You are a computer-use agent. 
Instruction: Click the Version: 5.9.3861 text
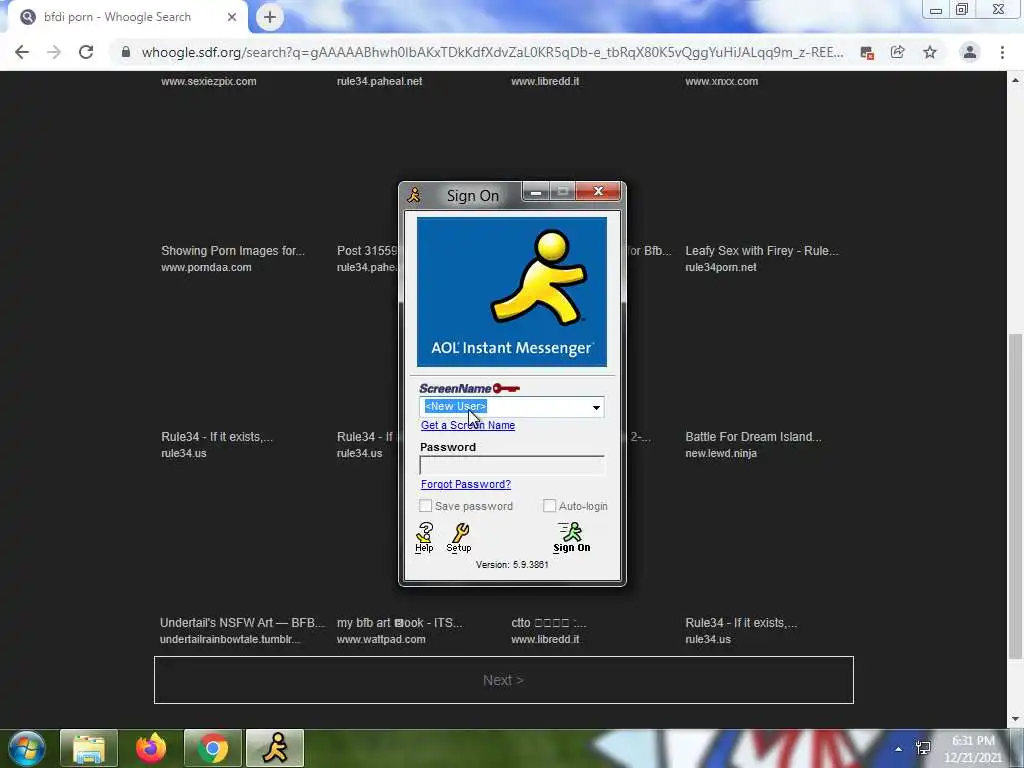point(512,564)
